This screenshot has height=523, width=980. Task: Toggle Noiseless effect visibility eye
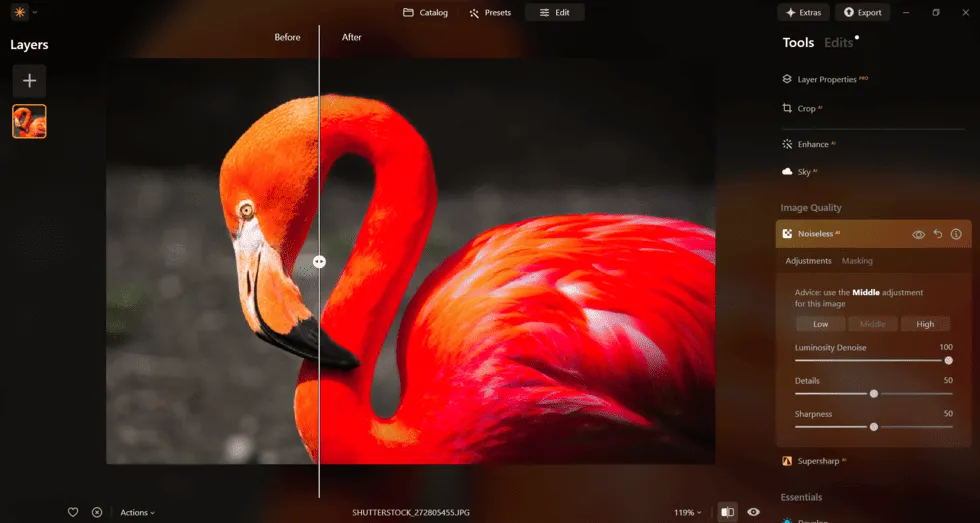tap(918, 234)
